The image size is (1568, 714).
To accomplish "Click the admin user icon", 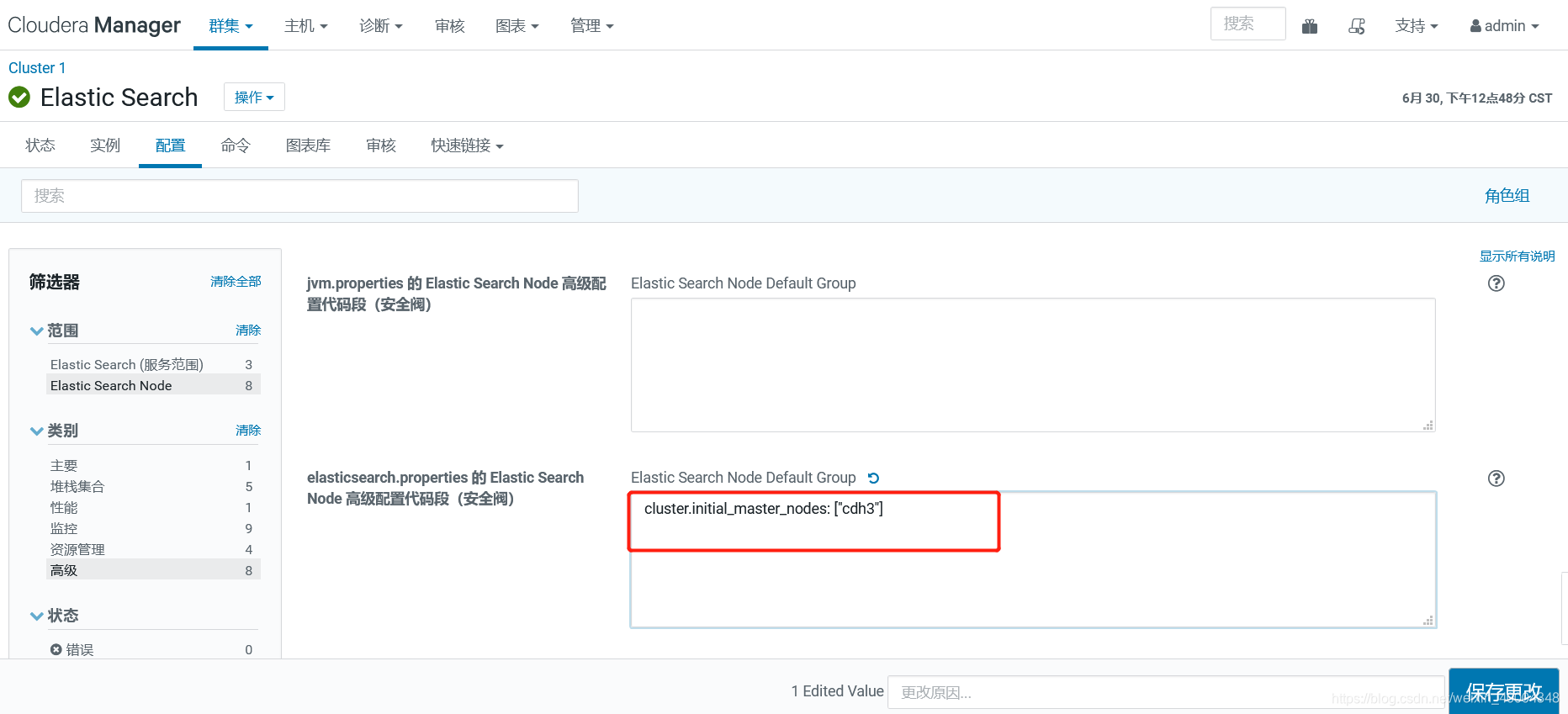I will tap(1475, 26).
